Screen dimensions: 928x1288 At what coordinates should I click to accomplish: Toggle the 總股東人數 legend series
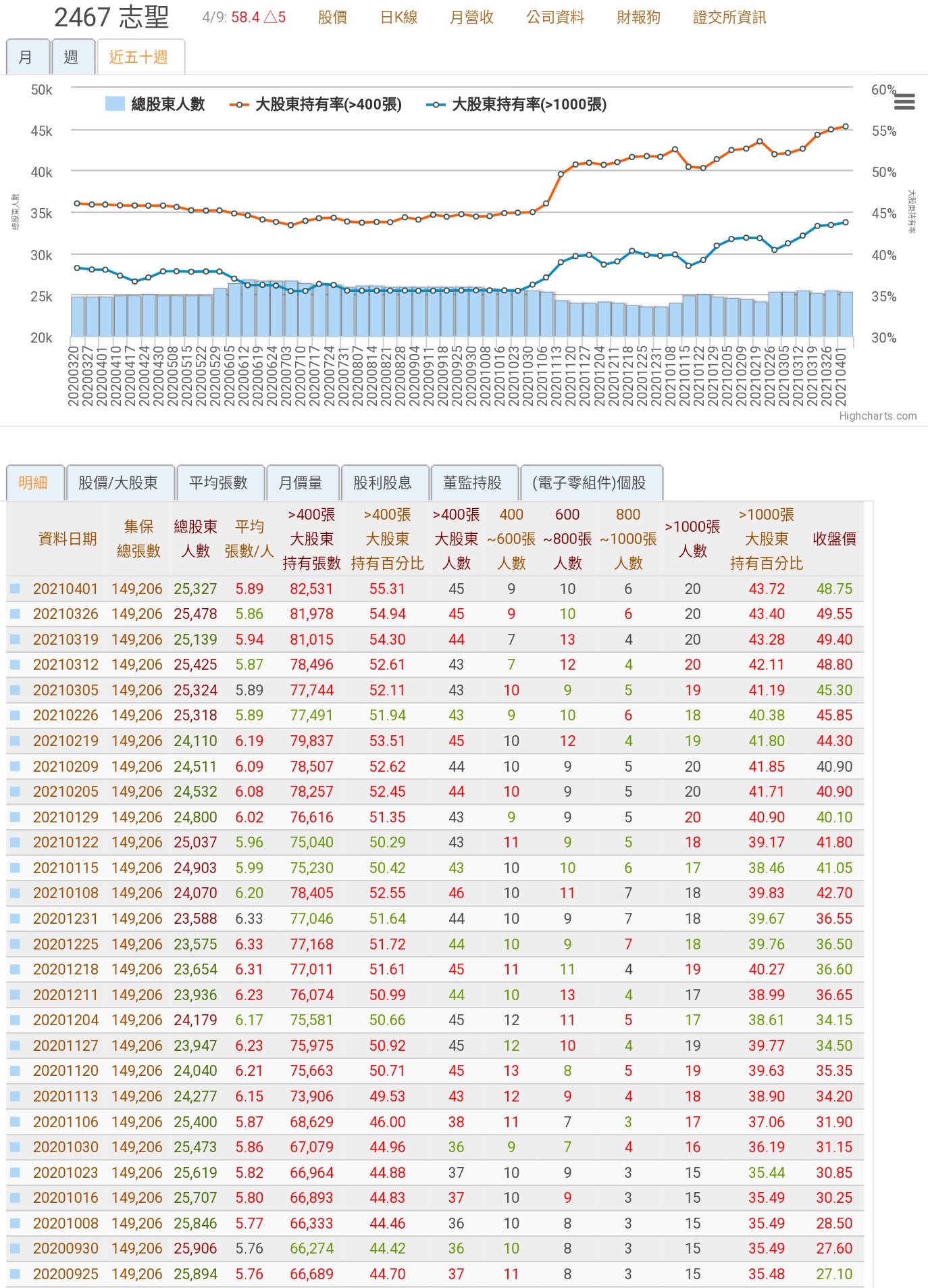coord(155,104)
